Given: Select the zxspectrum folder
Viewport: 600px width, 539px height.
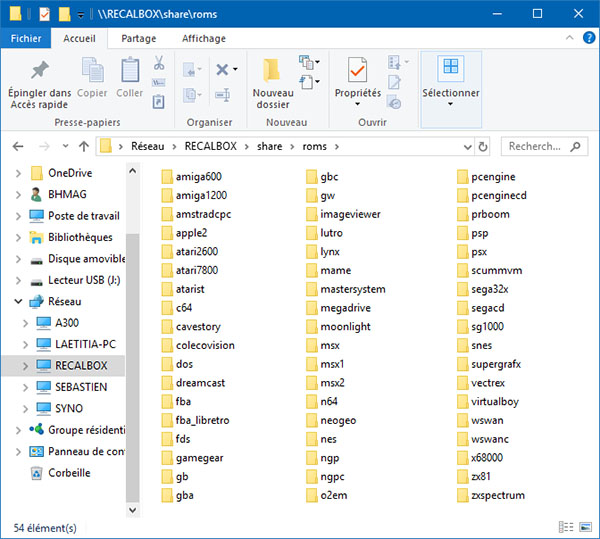Looking at the screenshot, I should pos(491,495).
